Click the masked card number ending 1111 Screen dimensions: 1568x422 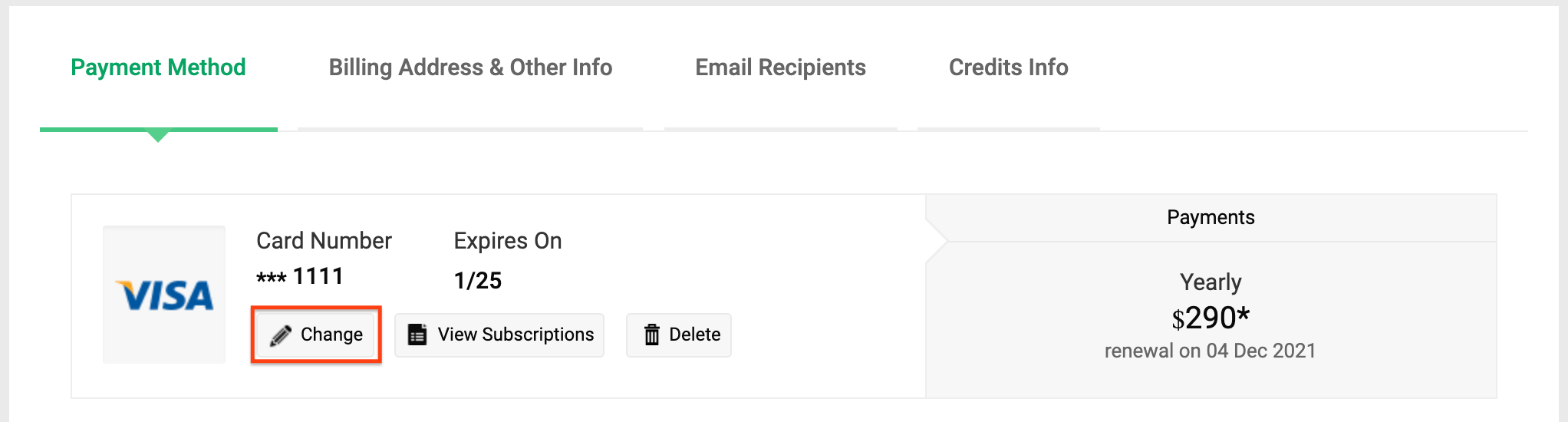pyautogui.click(x=300, y=276)
